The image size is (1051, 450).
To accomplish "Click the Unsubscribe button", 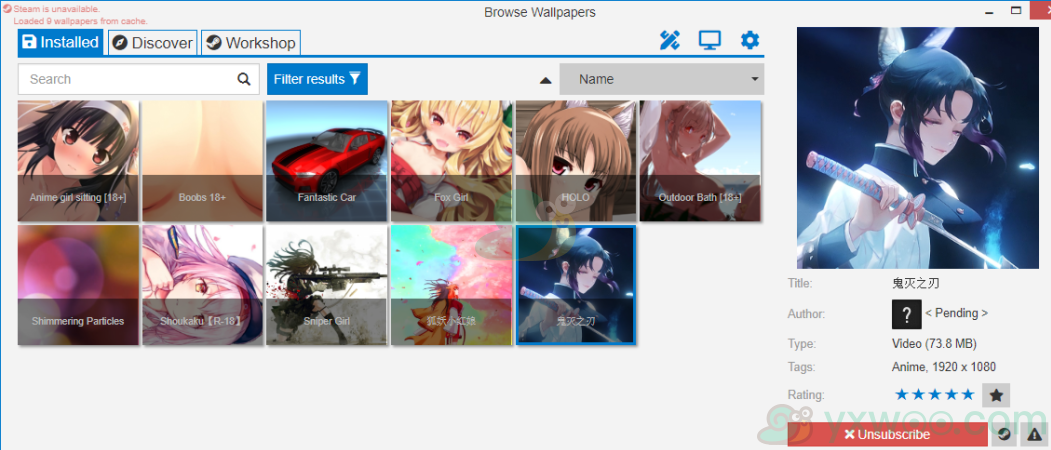I will (x=887, y=435).
